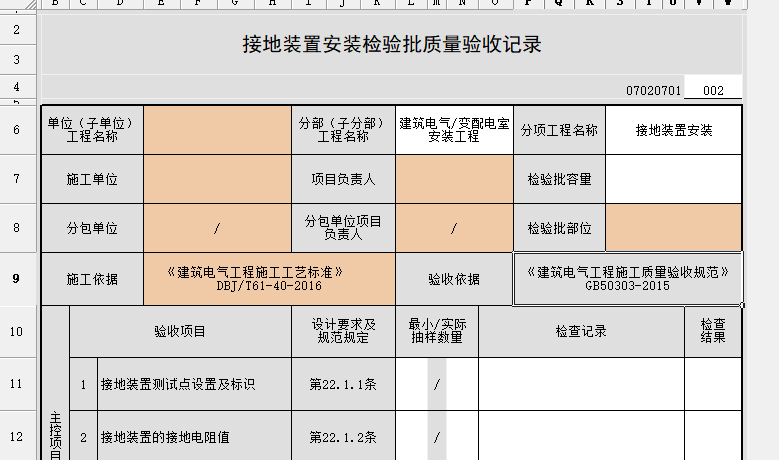The image size is (779, 460).
Task: Select entire row 9 via row header
Action: pyautogui.click(x=17, y=279)
